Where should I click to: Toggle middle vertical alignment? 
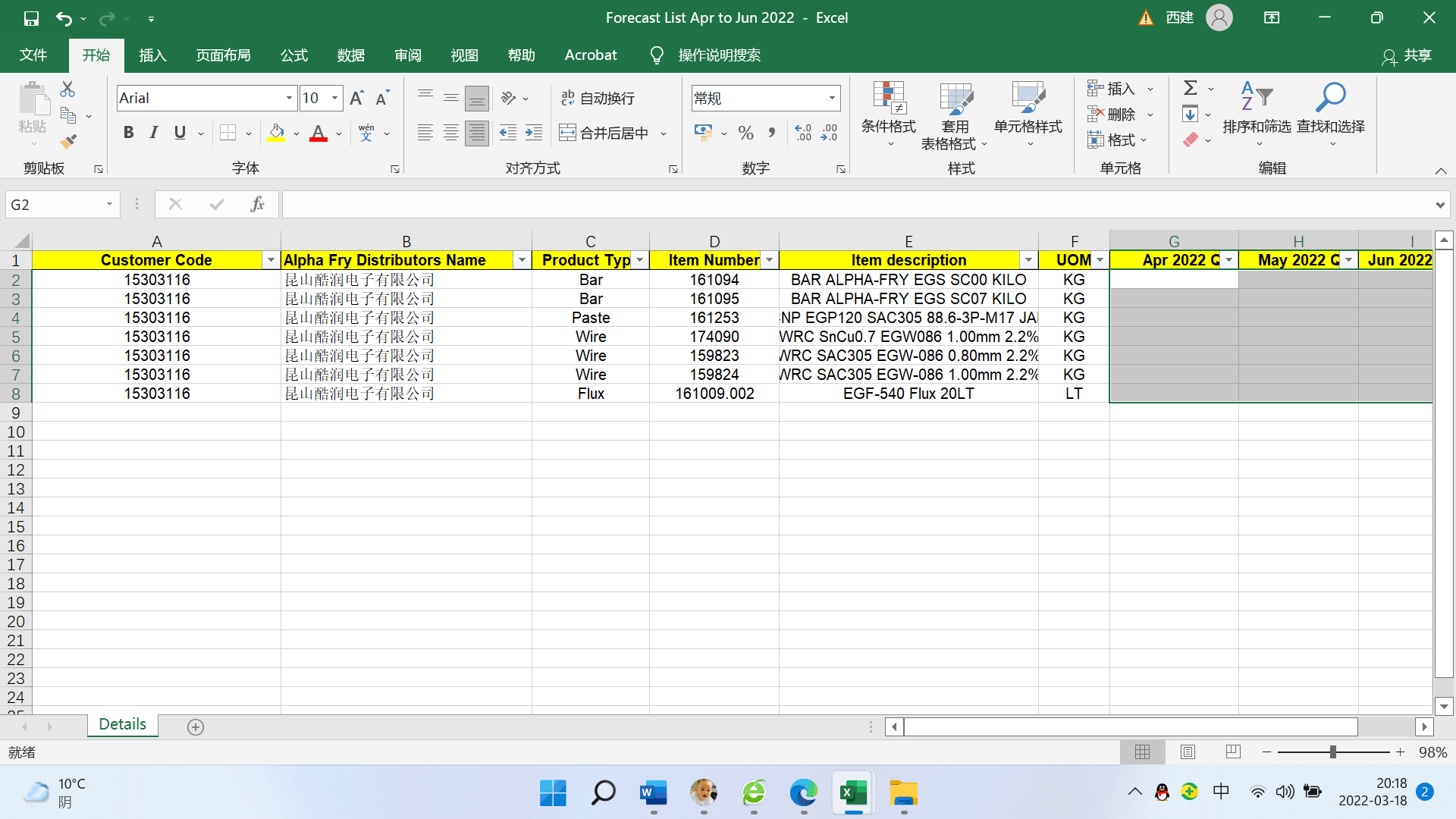point(451,98)
